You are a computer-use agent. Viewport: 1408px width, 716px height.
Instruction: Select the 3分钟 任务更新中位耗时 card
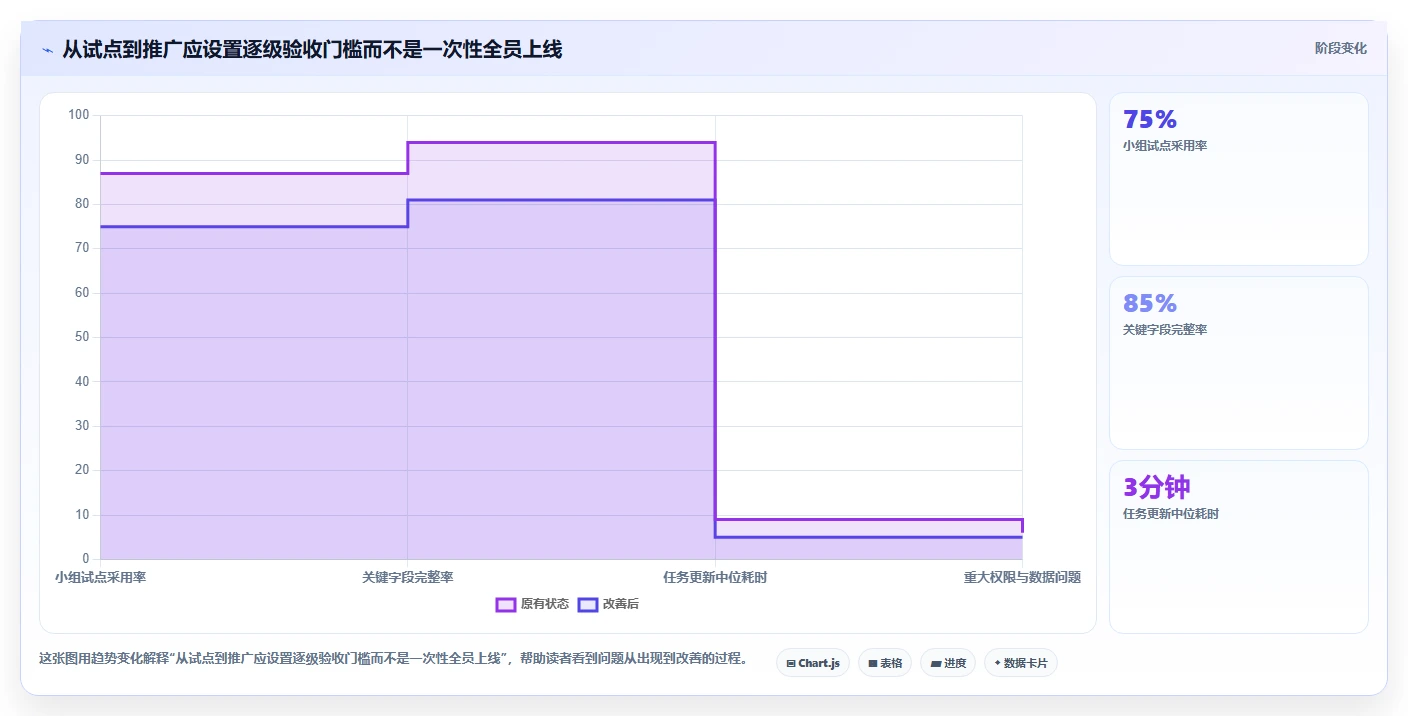(x=1238, y=547)
